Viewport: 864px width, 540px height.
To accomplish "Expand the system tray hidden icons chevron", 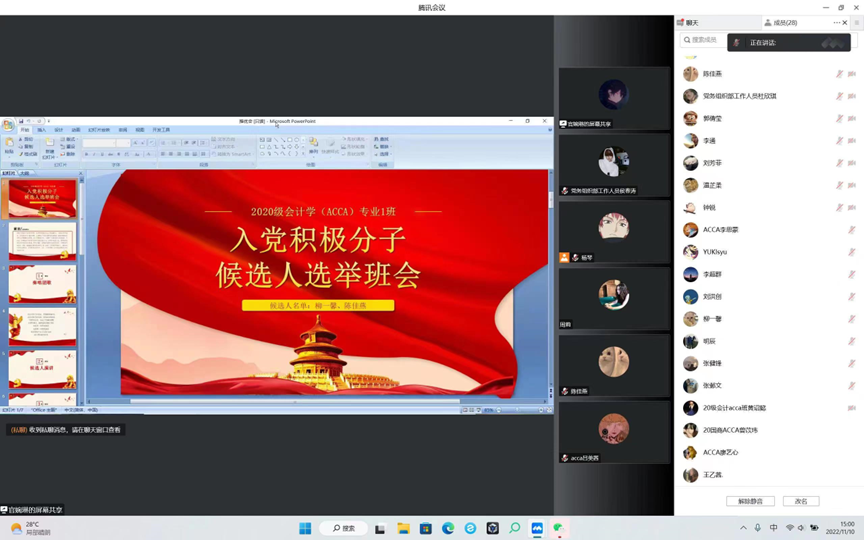I will pyautogui.click(x=743, y=528).
